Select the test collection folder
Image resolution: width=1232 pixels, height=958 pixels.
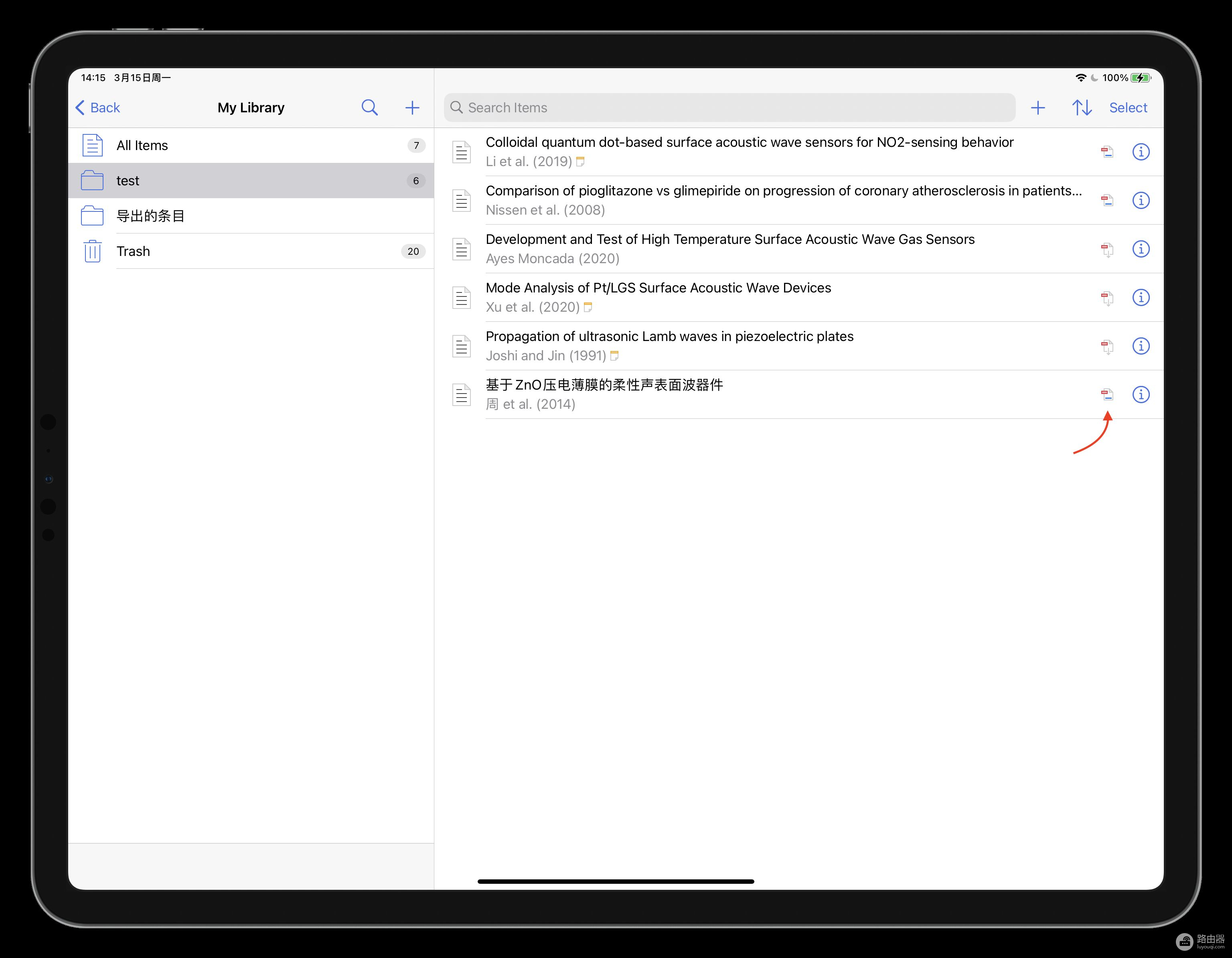coord(251,180)
